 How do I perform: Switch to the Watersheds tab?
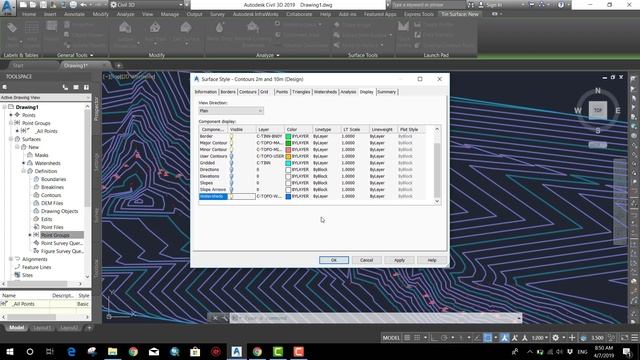point(325,92)
